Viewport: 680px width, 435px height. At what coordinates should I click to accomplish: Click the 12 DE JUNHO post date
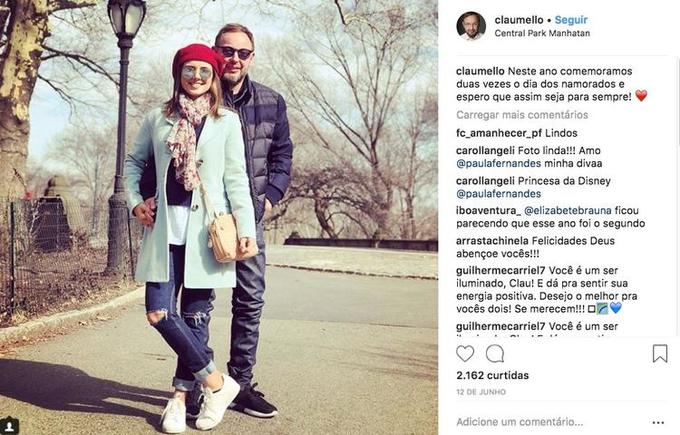tap(481, 392)
